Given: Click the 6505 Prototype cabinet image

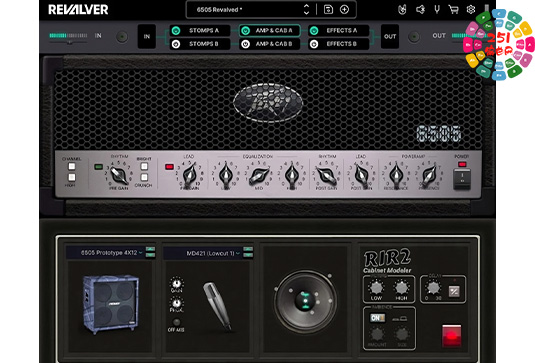Looking at the screenshot, I should (111, 304).
